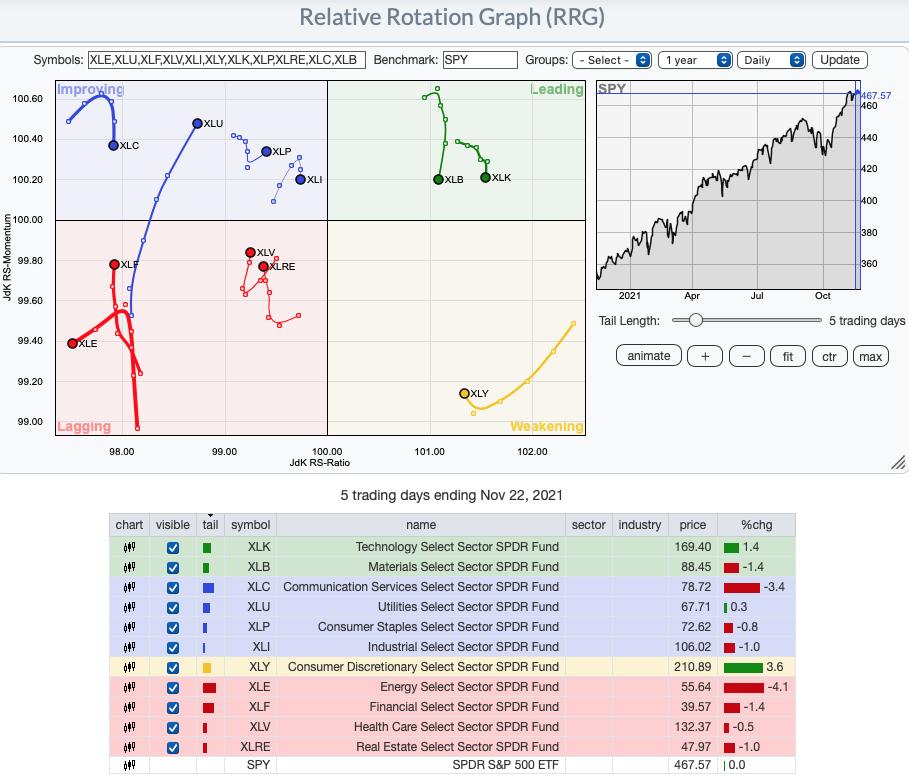
Task: Click the XLY marker on the graph
Action: (x=464, y=394)
